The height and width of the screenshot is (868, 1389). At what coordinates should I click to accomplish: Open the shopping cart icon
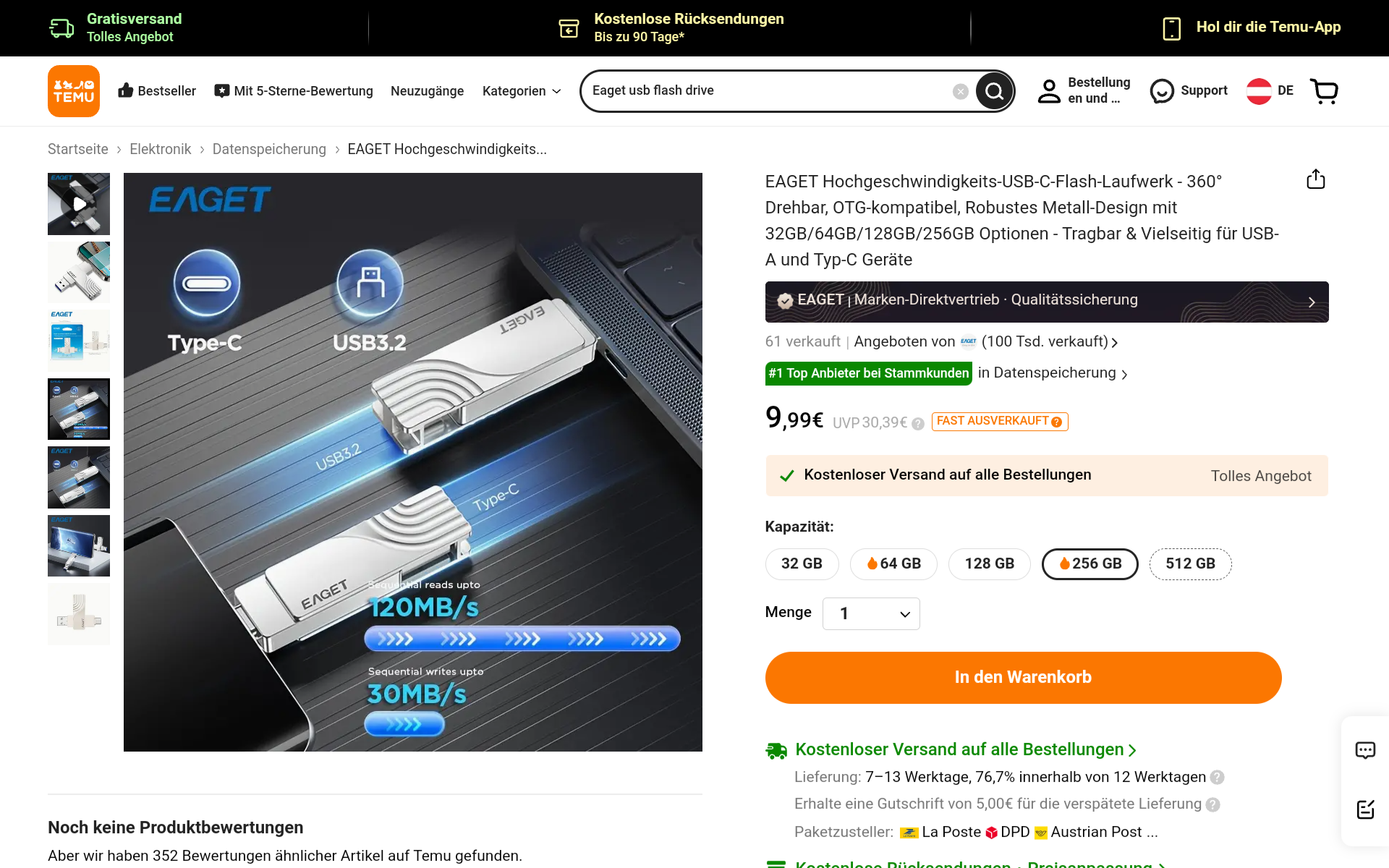click(1325, 91)
